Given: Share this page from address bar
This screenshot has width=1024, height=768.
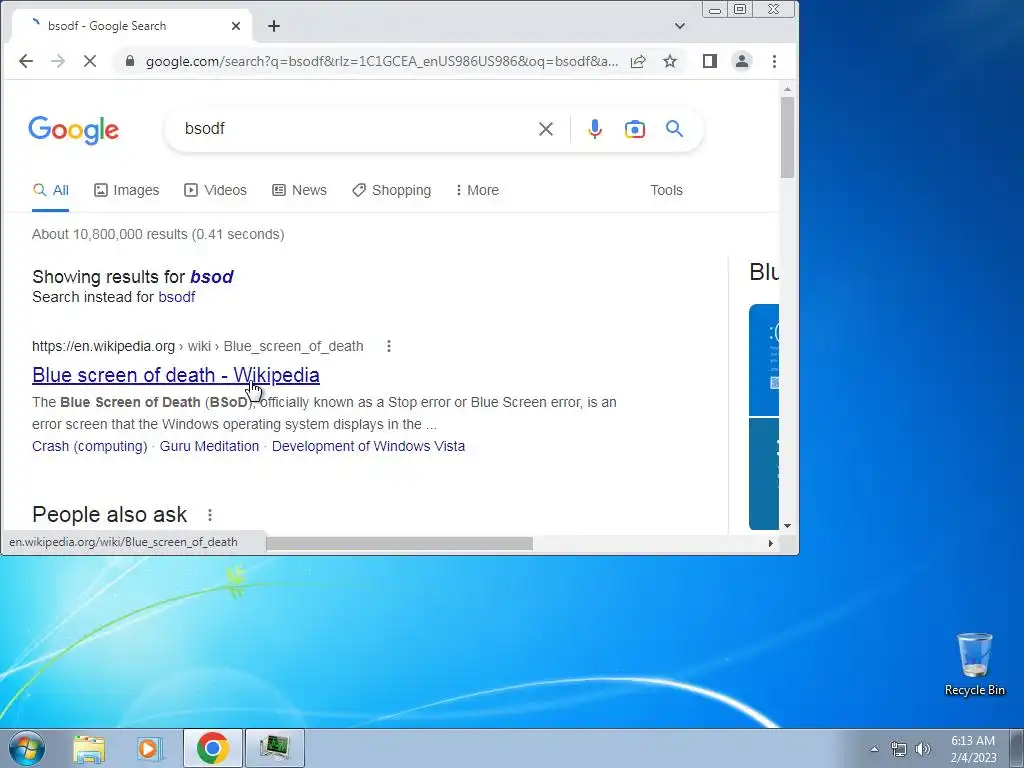Looking at the screenshot, I should tap(638, 61).
